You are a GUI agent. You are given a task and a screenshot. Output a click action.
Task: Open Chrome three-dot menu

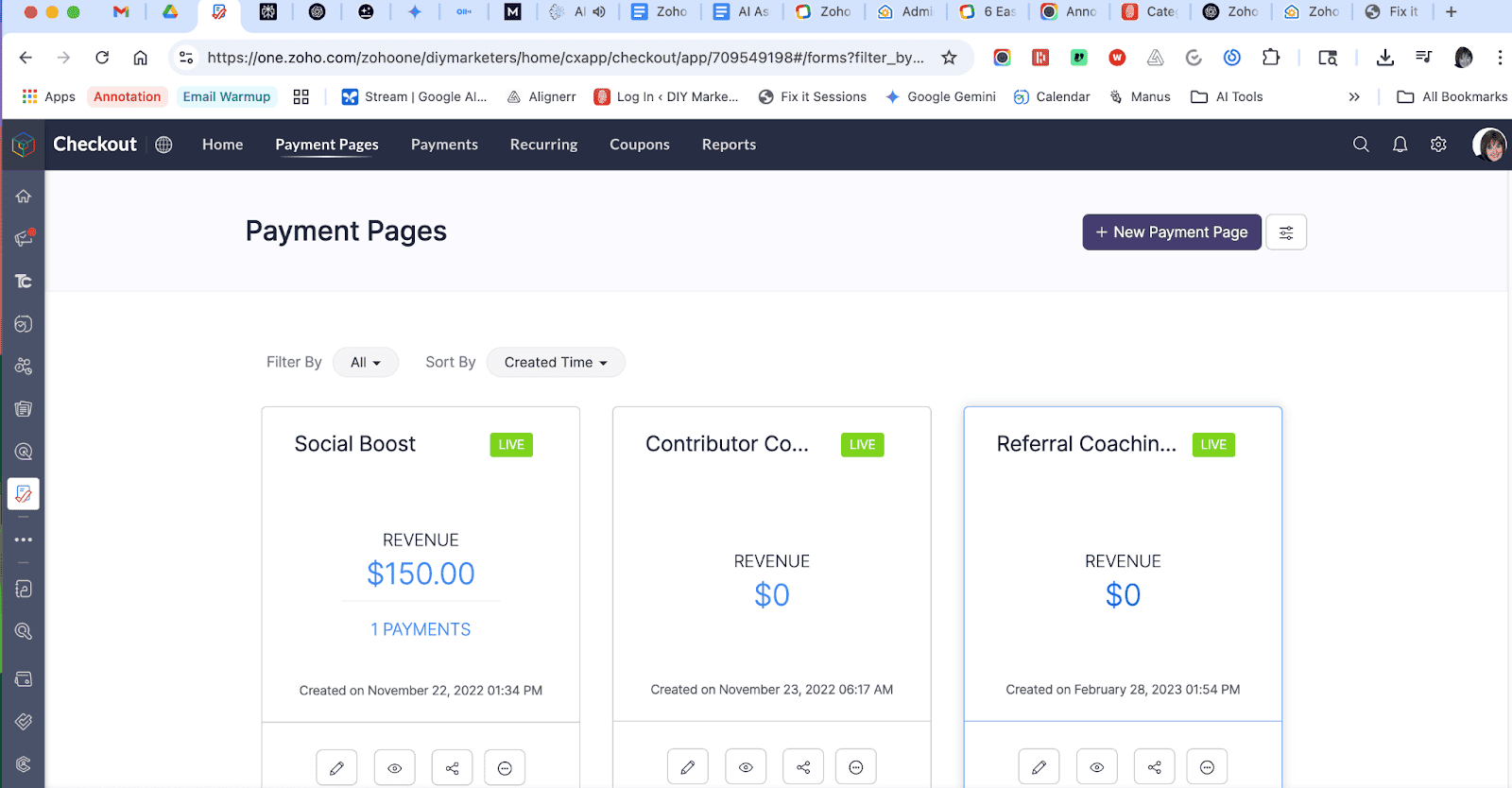(x=1500, y=58)
